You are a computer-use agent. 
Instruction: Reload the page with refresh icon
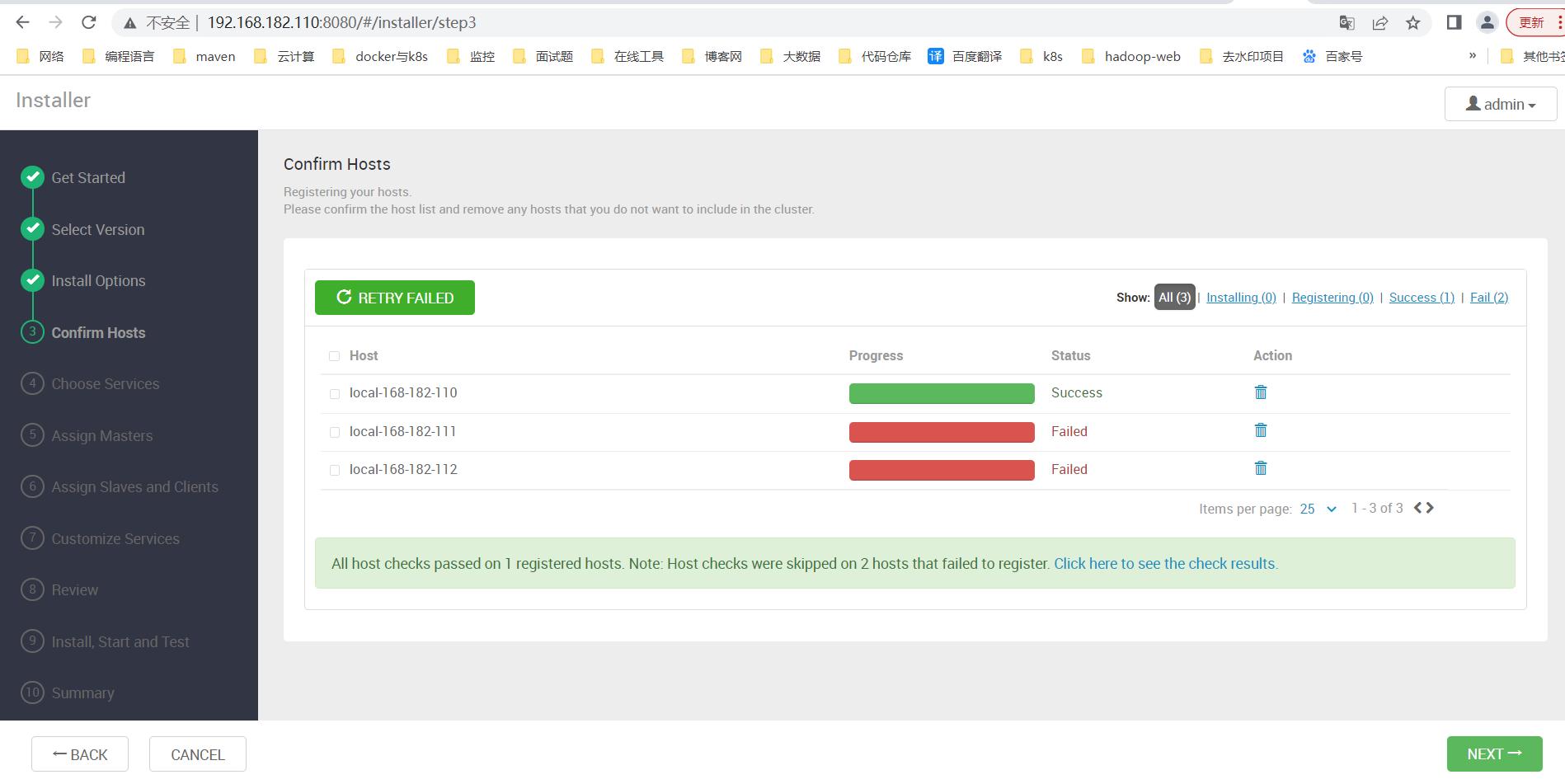[89, 22]
